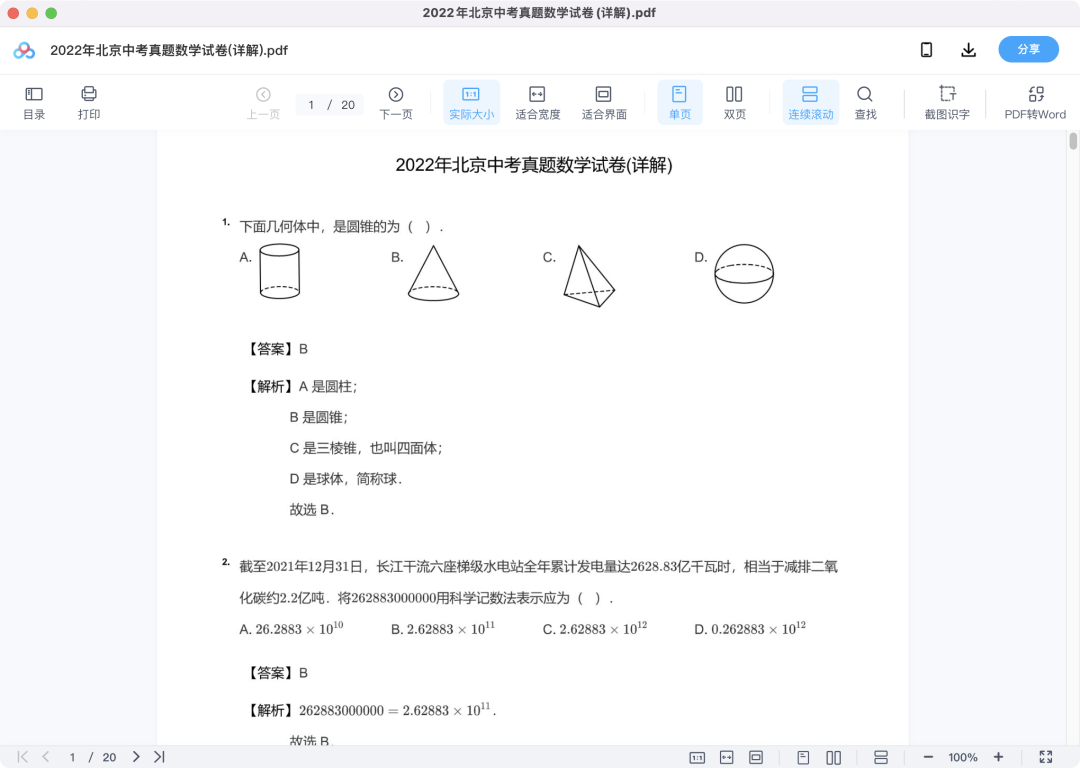
Task: Convert with PDF转Word tool
Action: [1035, 103]
